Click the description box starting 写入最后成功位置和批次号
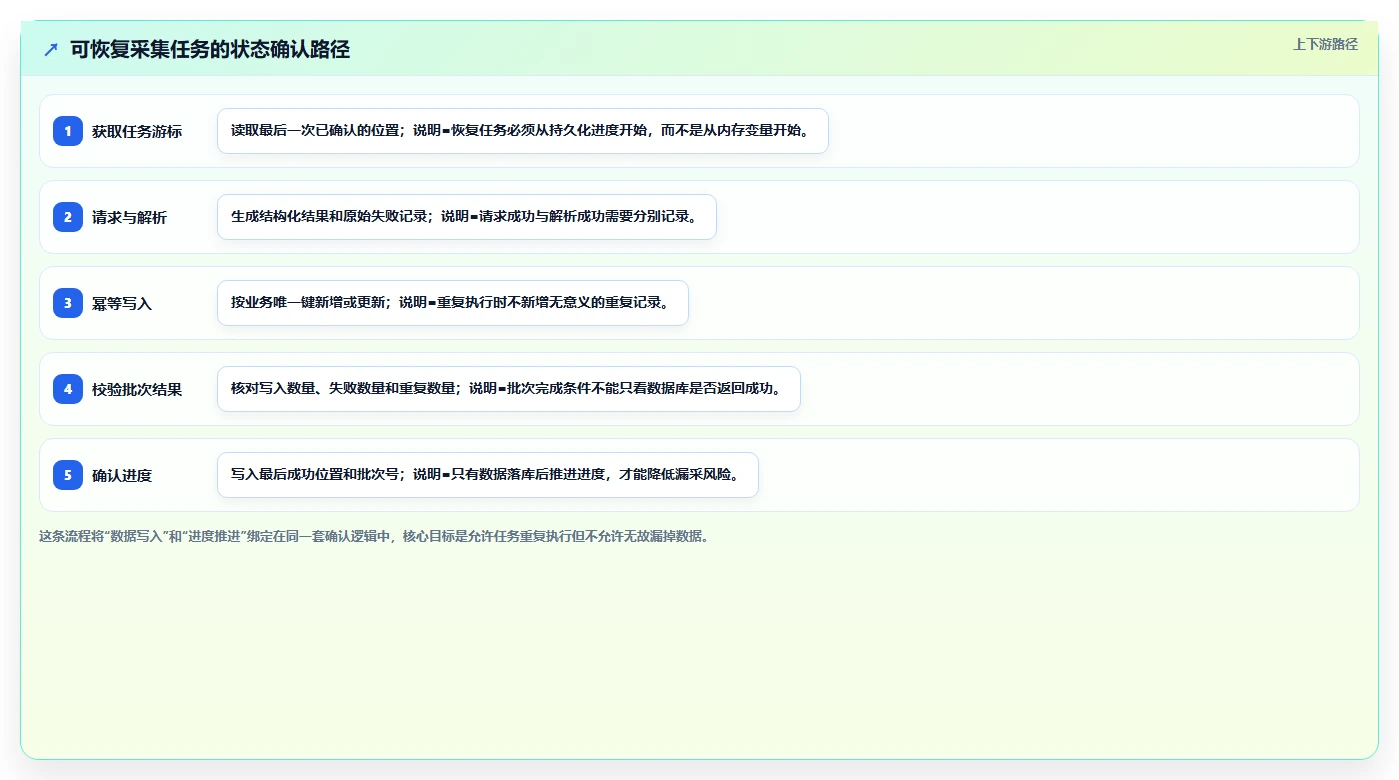This screenshot has height=780, width=1399. [x=488, y=475]
